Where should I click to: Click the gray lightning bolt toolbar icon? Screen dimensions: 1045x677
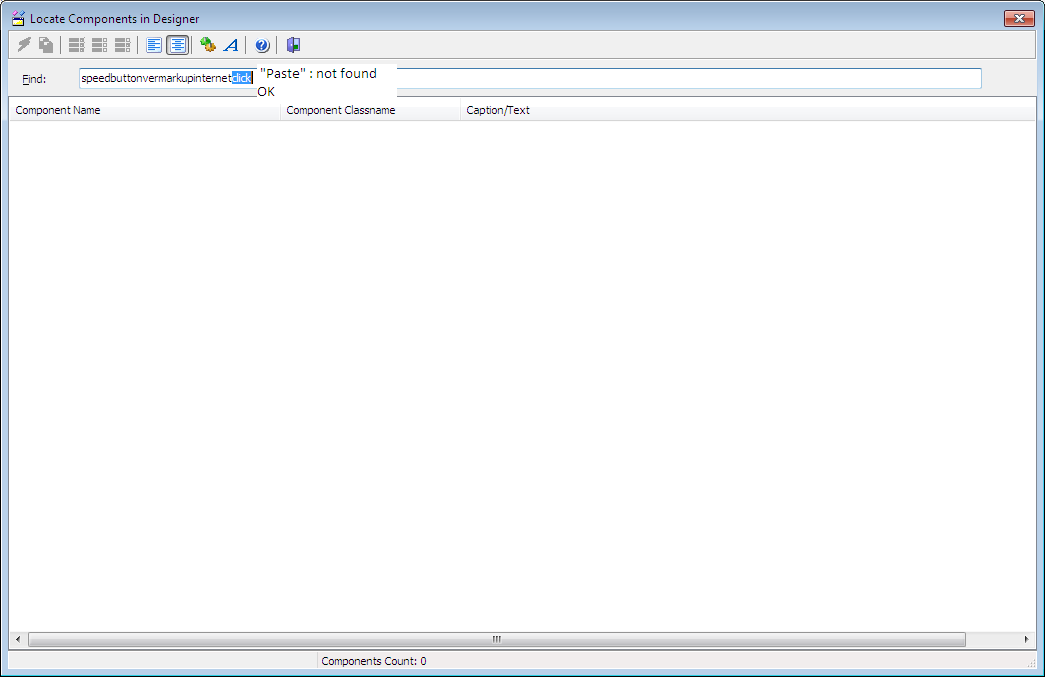[25, 45]
